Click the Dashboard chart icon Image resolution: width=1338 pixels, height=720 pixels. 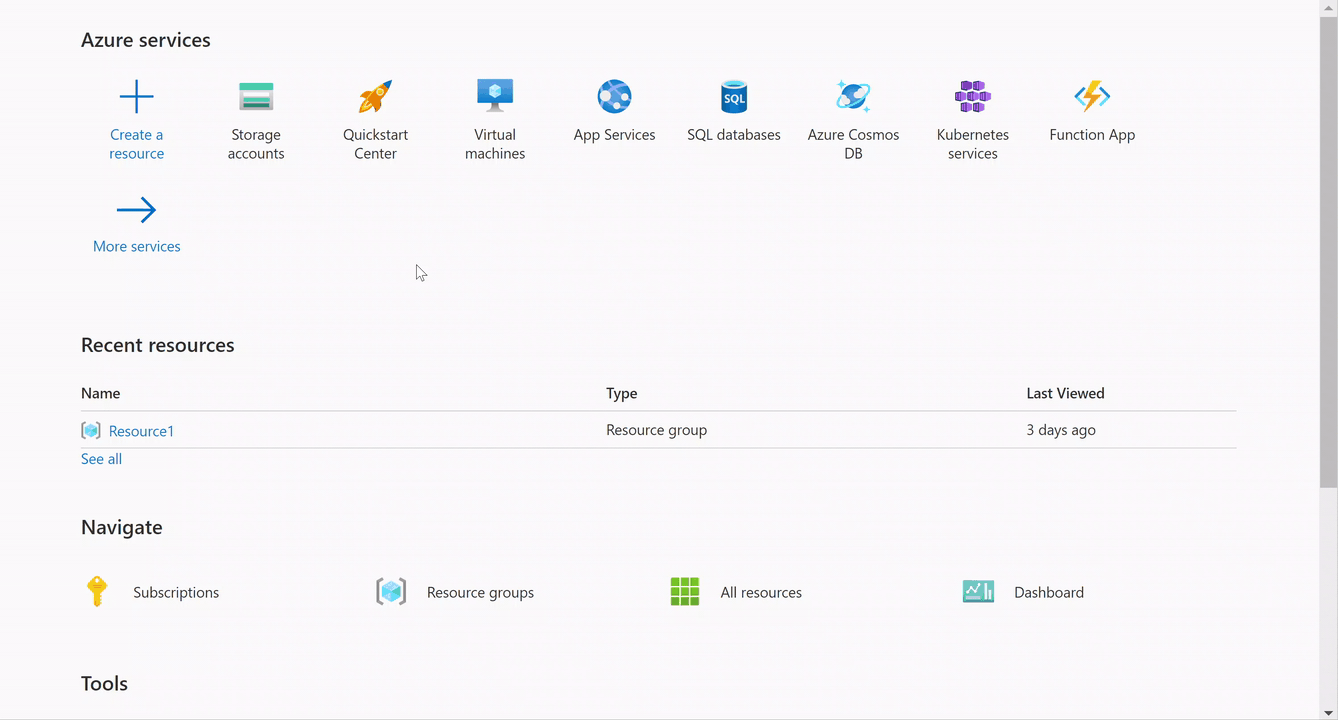[x=978, y=592]
